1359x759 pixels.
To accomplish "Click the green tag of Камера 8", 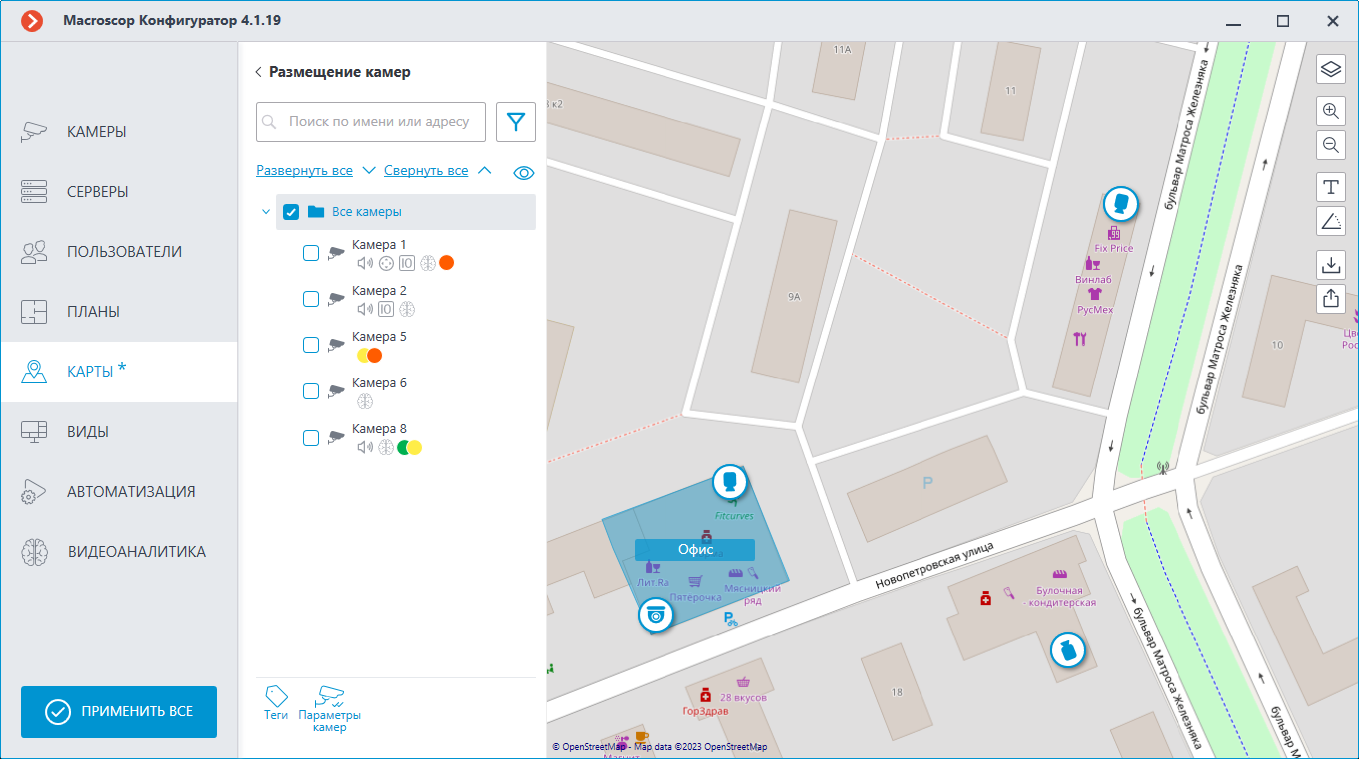I will tap(403, 447).
